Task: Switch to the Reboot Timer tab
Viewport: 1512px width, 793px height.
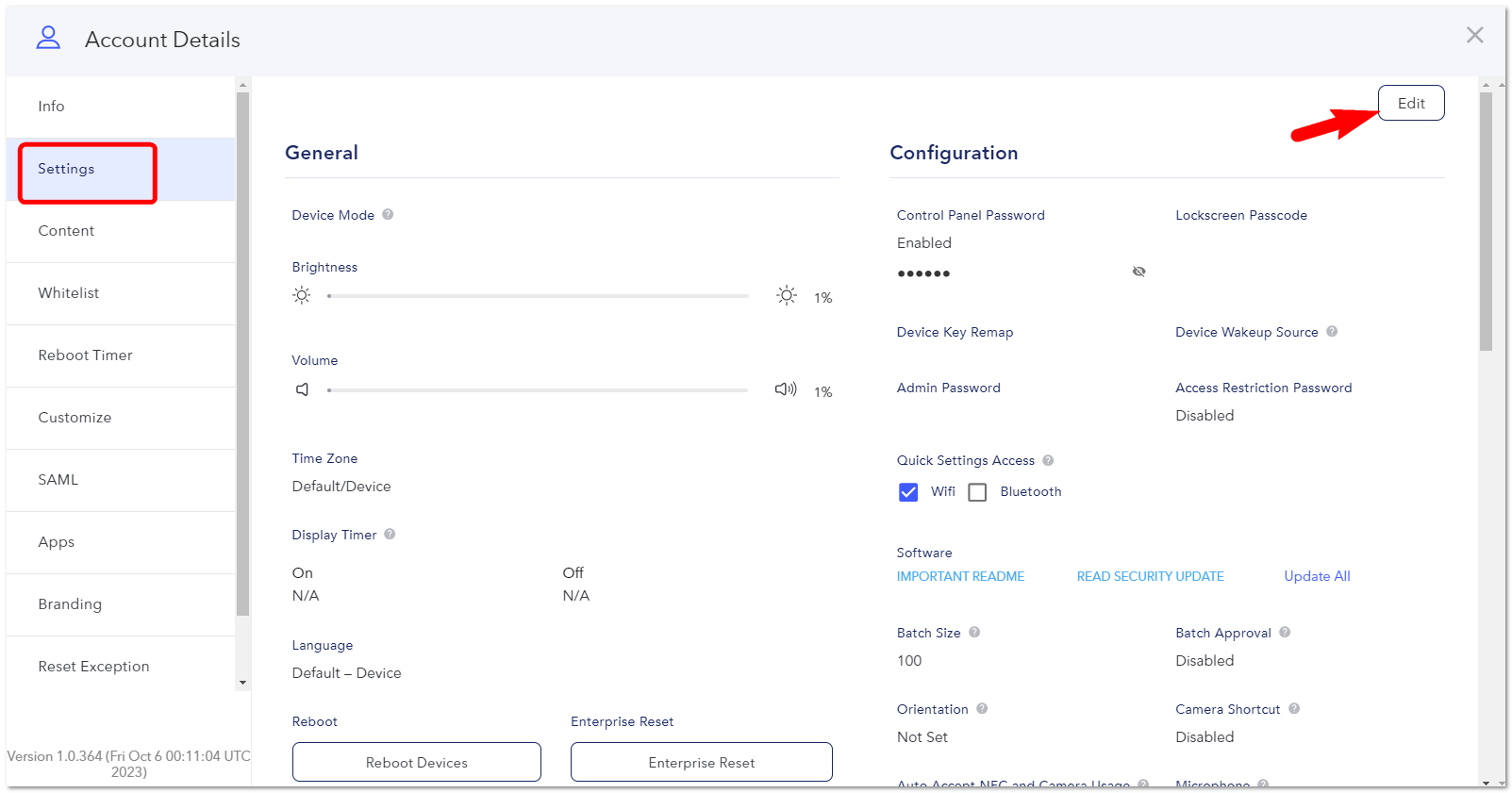Action: click(x=121, y=355)
